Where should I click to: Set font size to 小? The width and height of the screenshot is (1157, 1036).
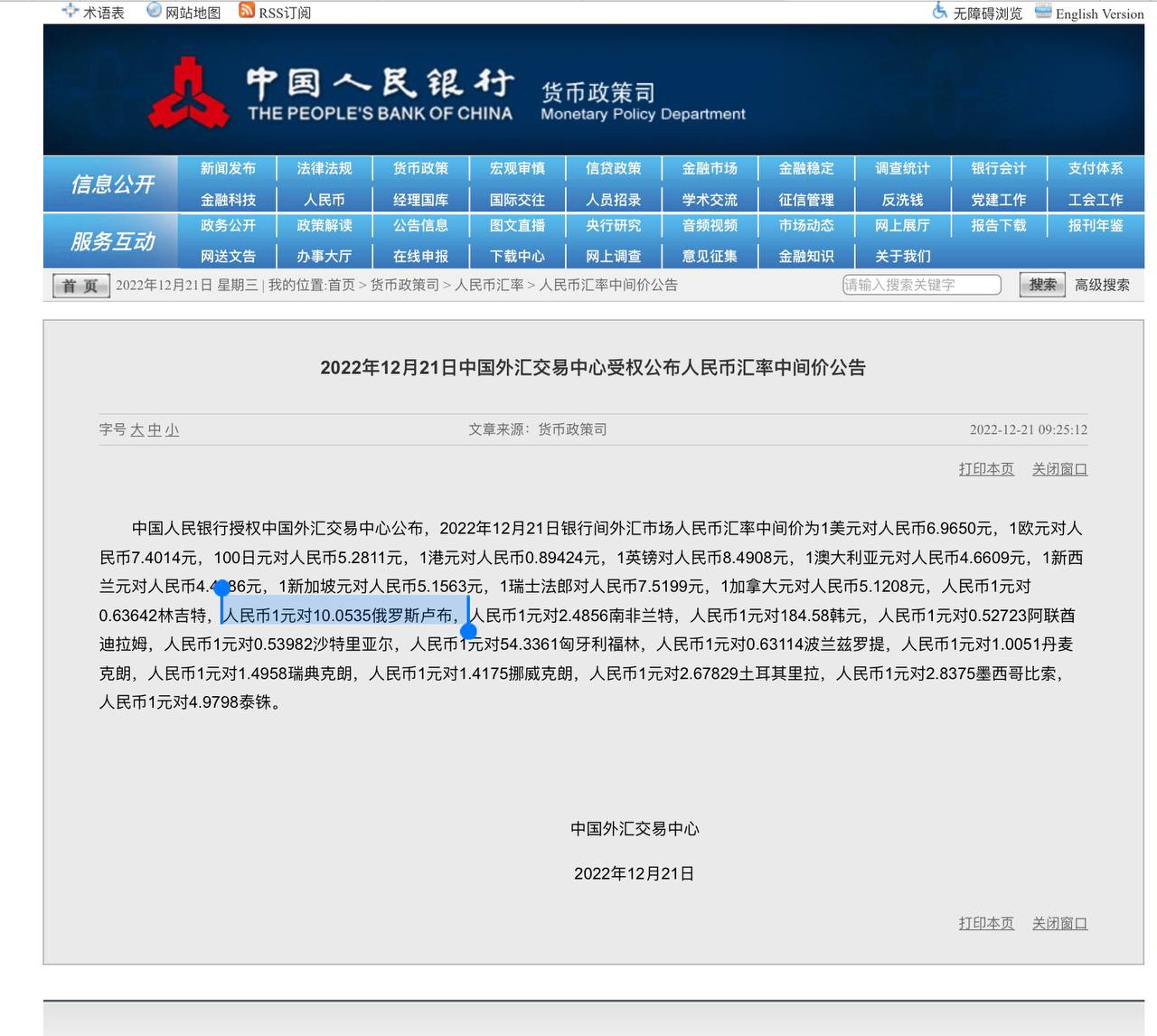tap(172, 430)
